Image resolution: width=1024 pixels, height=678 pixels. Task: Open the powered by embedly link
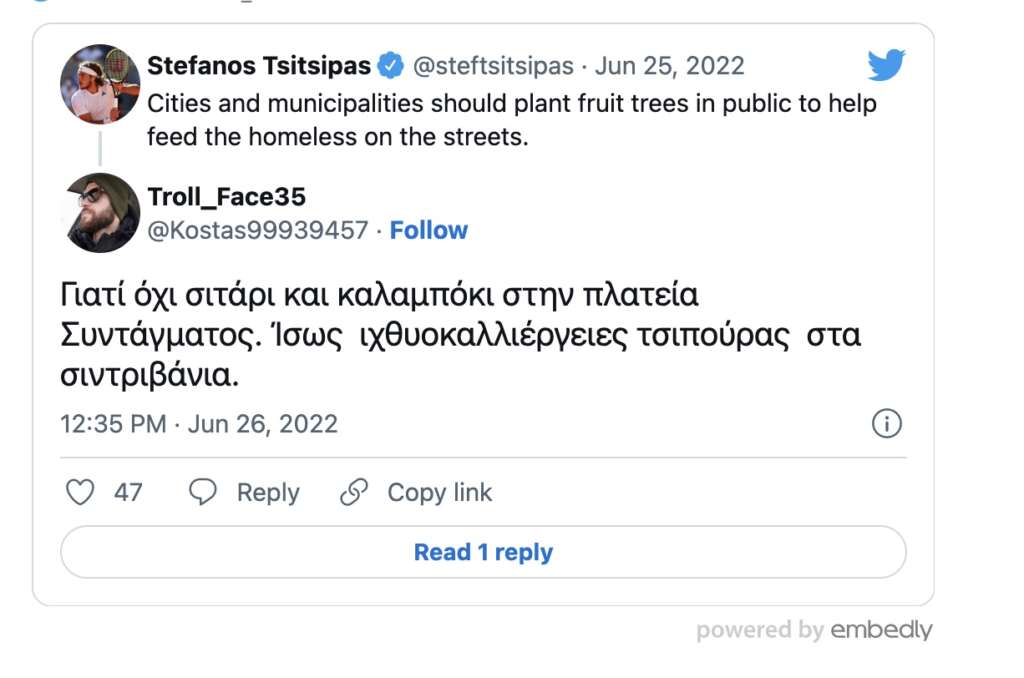point(814,630)
